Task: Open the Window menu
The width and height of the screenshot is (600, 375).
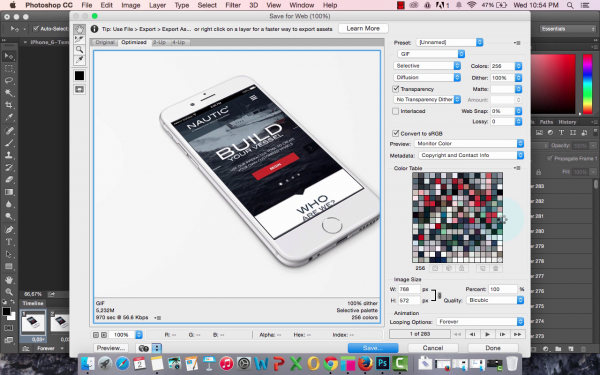Action: pyautogui.click(x=302, y=5)
